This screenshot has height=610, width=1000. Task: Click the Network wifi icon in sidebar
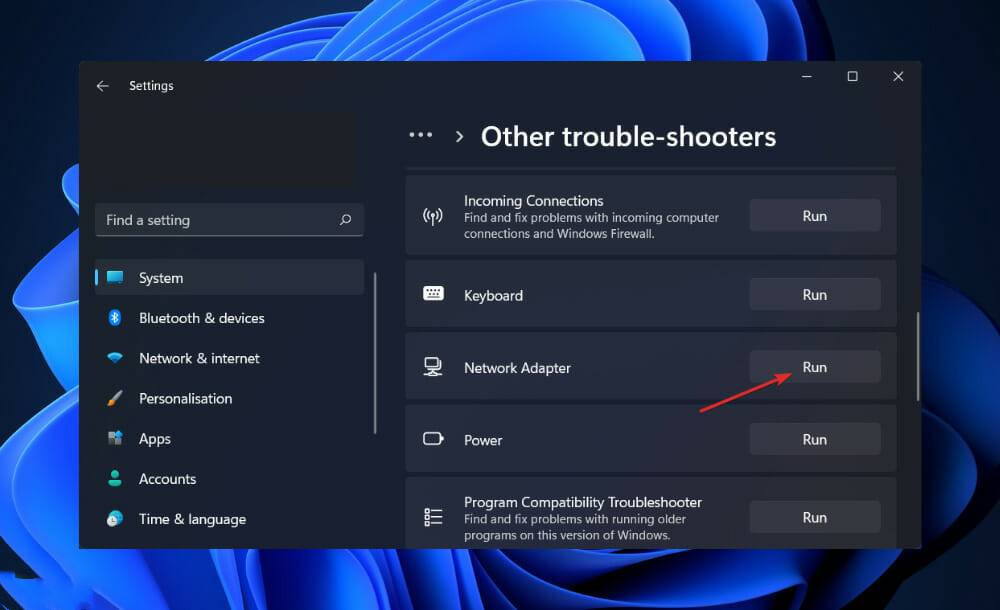[x=115, y=357]
